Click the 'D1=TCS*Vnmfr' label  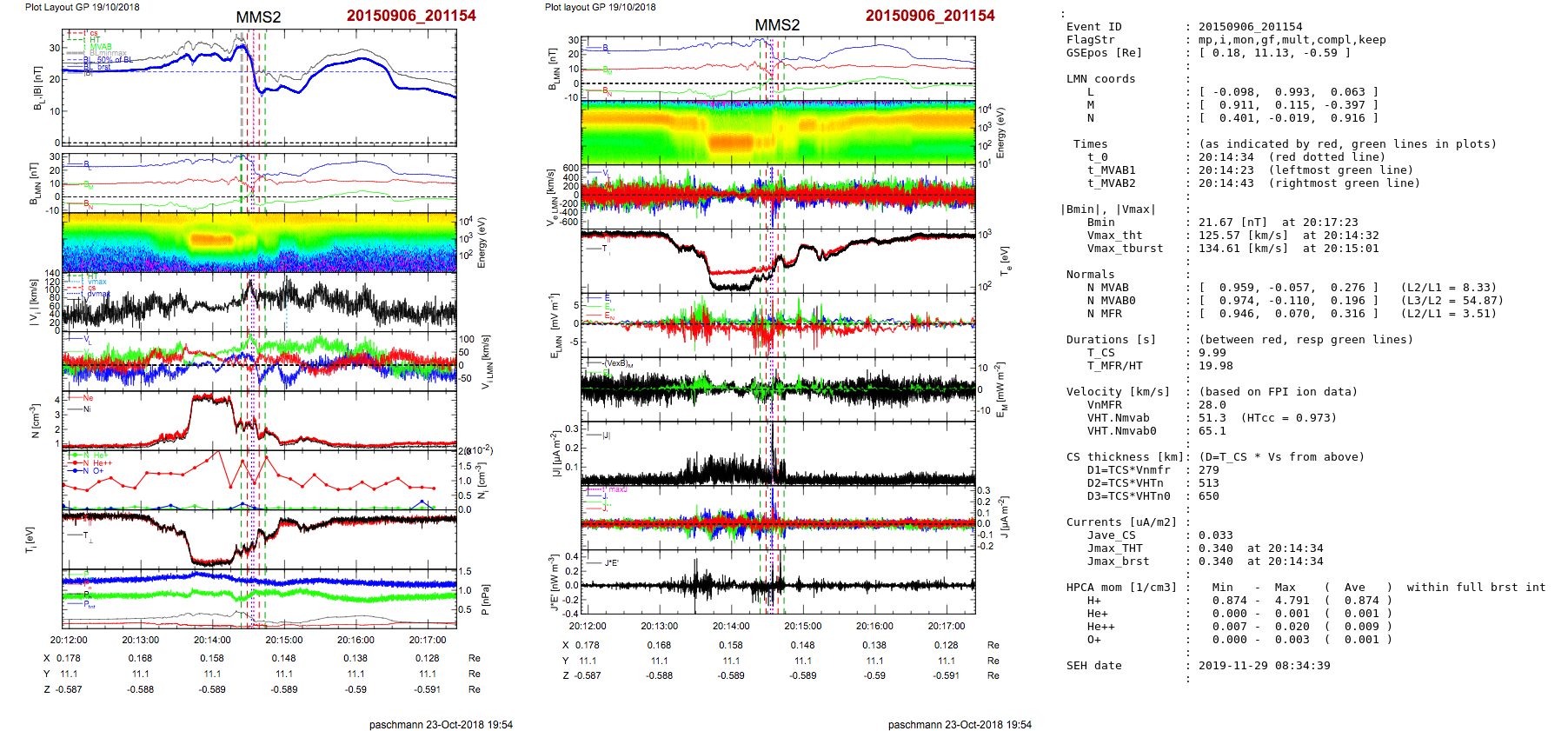pos(1128,470)
